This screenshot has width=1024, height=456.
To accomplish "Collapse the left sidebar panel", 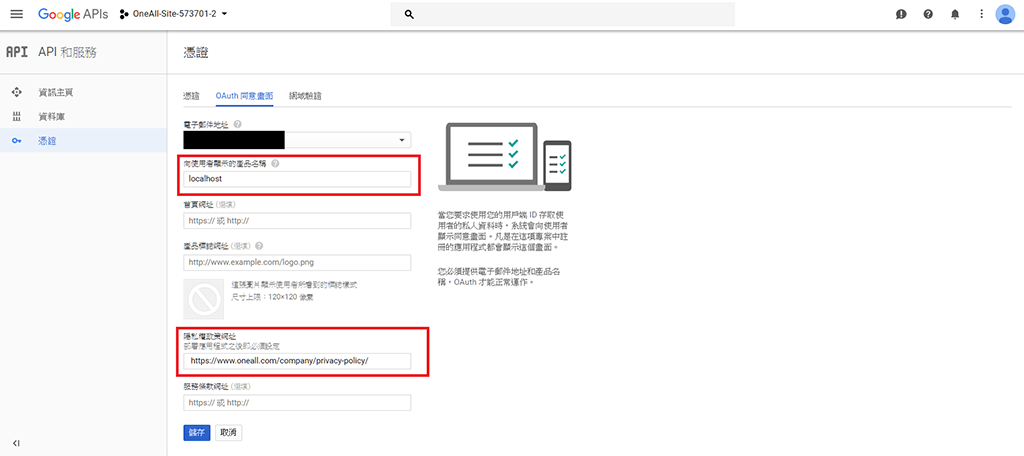I will coord(16,442).
